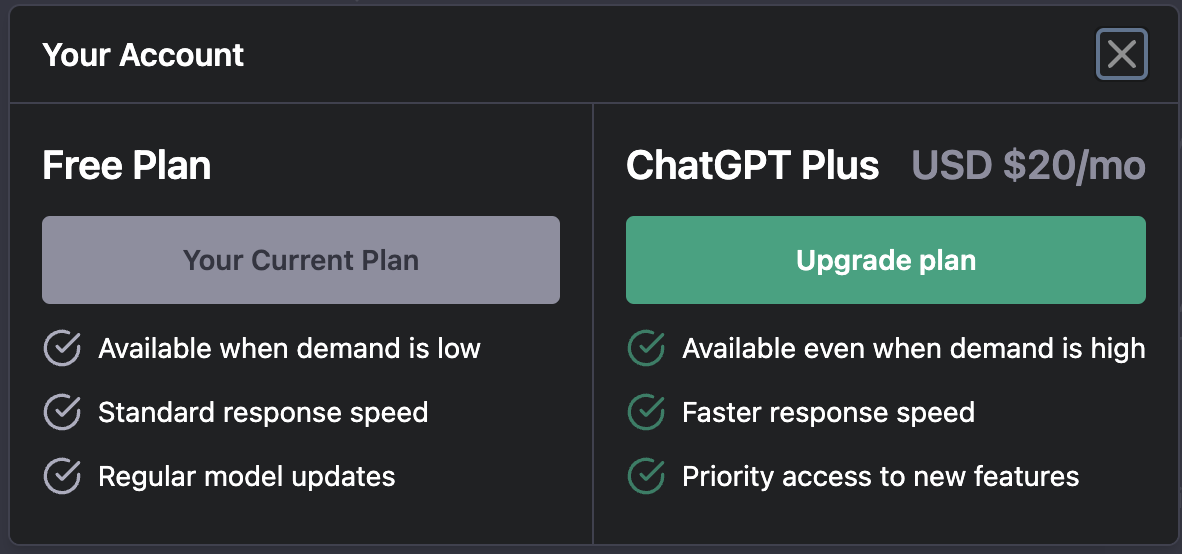The width and height of the screenshot is (1182, 554).
Task: Click Priority access to new features text
Action: 880,476
